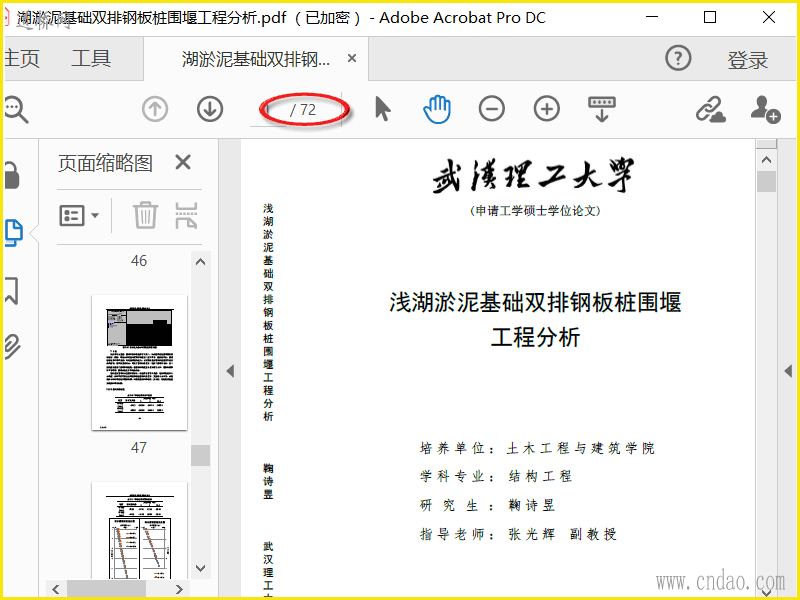Click document scroll up arrow
This screenshot has height=600, width=800.
(766, 160)
